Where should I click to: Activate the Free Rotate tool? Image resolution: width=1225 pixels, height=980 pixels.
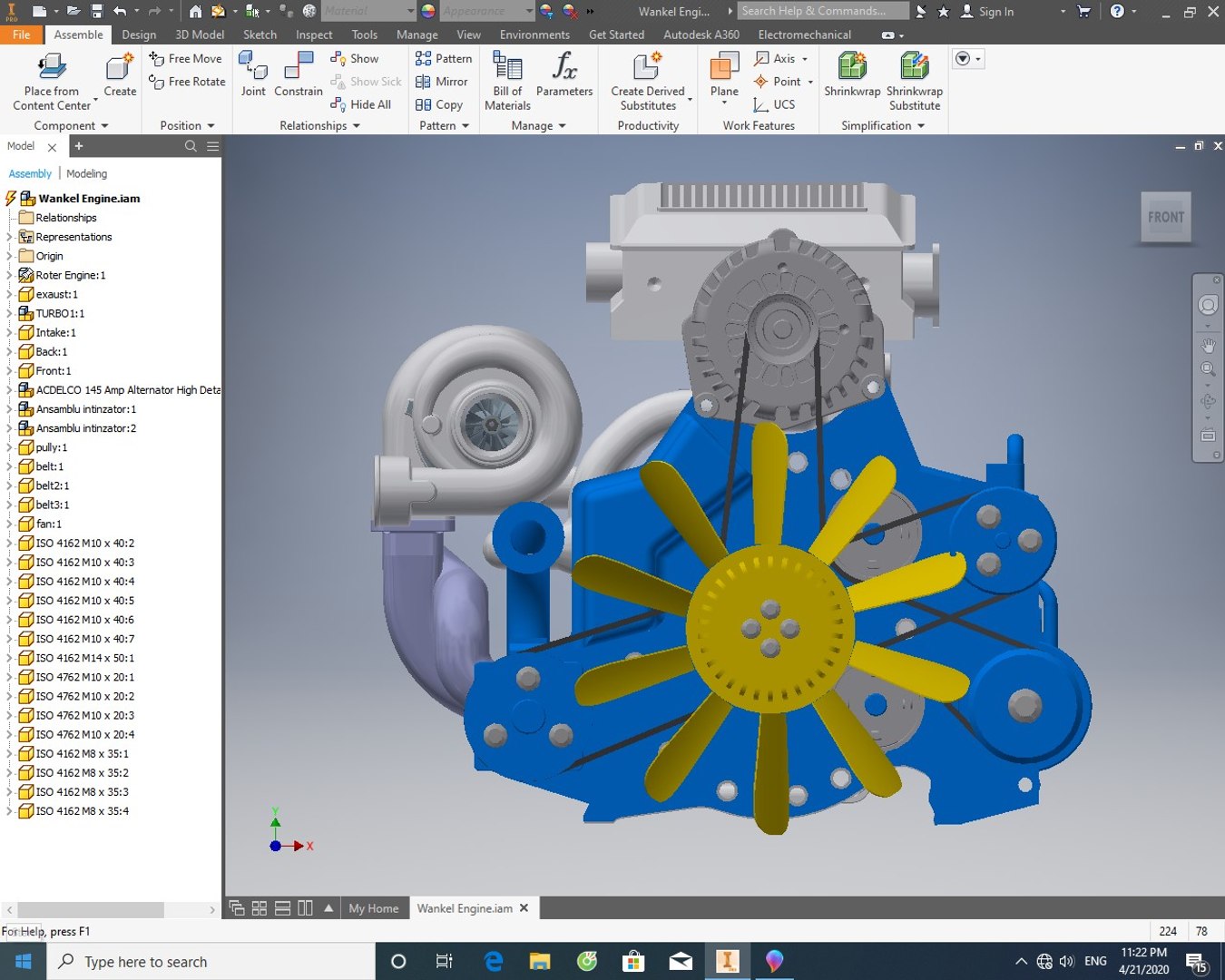[x=187, y=82]
